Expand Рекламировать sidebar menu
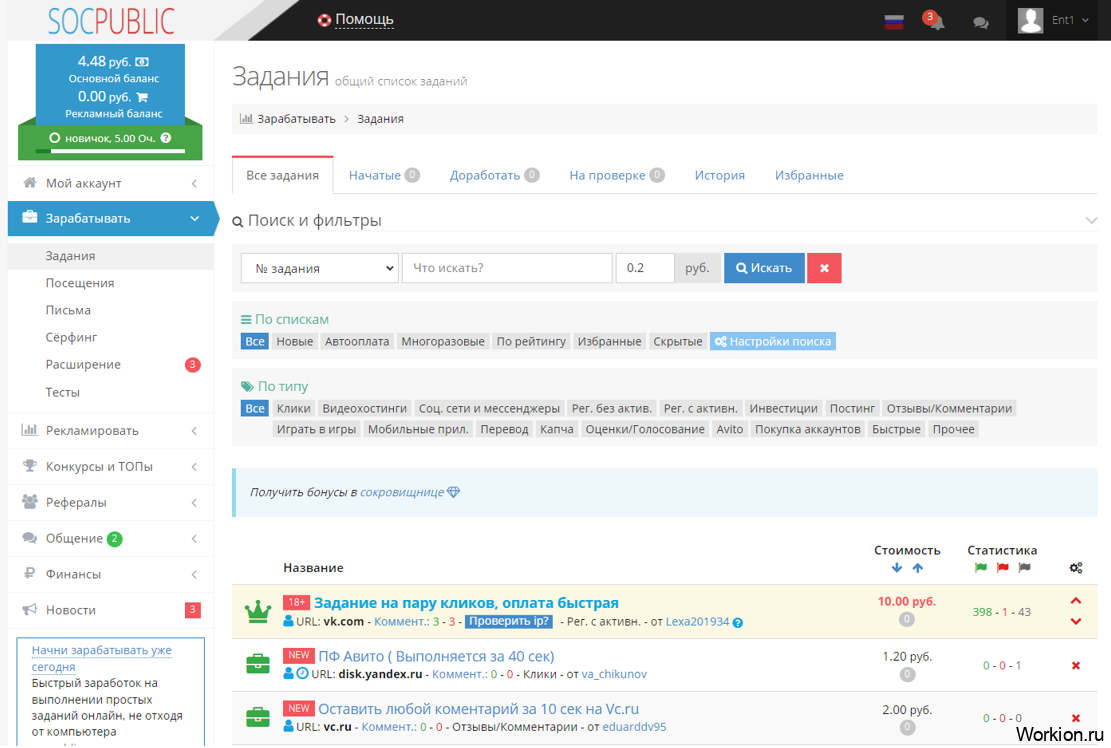The image size is (1111, 748). (x=111, y=431)
